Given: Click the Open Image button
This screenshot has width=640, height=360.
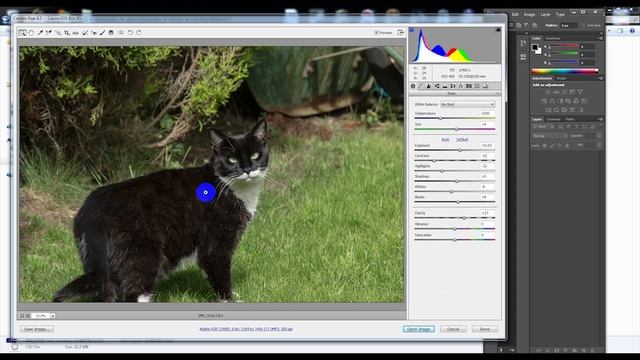Looking at the screenshot, I should 418,329.
